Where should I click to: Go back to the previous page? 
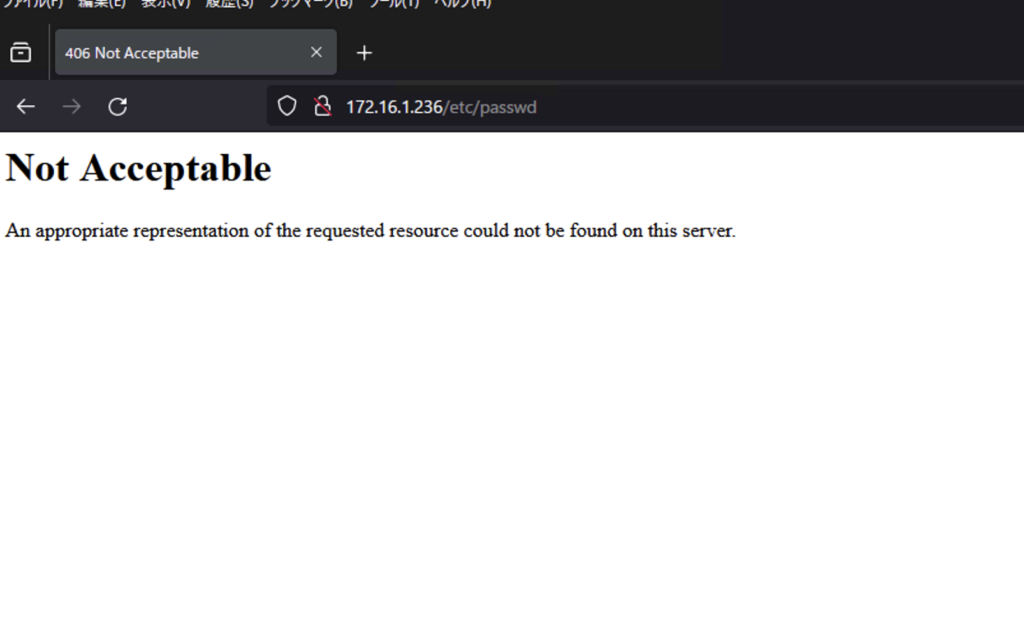[26, 107]
